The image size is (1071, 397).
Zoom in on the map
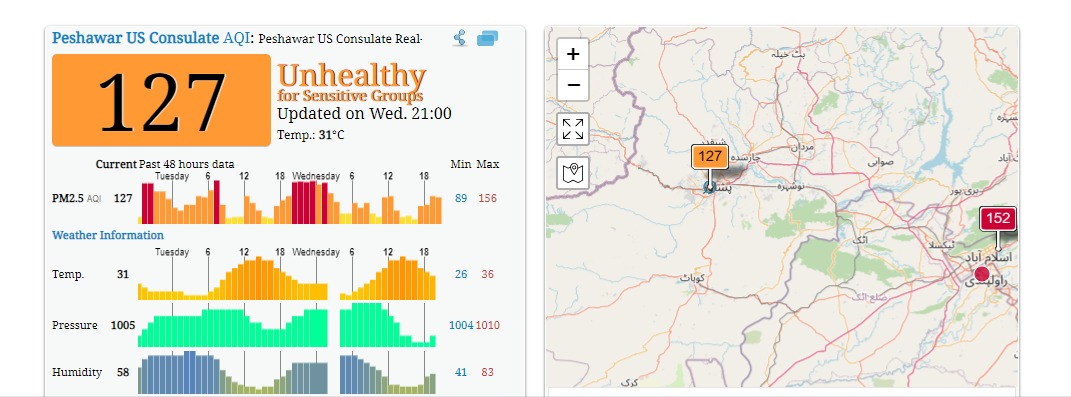click(x=573, y=54)
